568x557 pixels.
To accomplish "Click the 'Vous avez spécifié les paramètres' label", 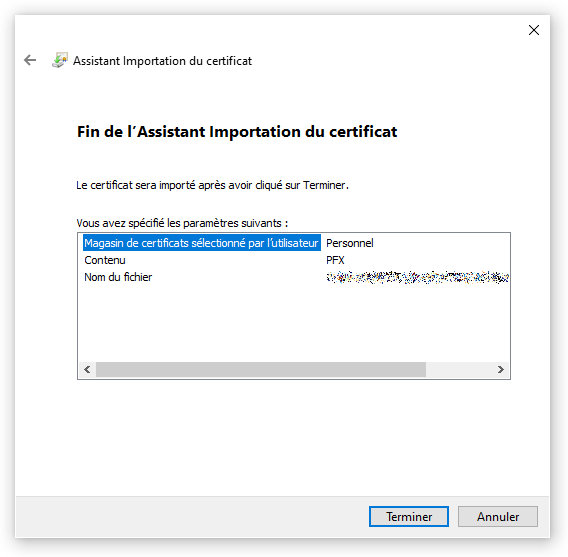I will [x=182, y=223].
